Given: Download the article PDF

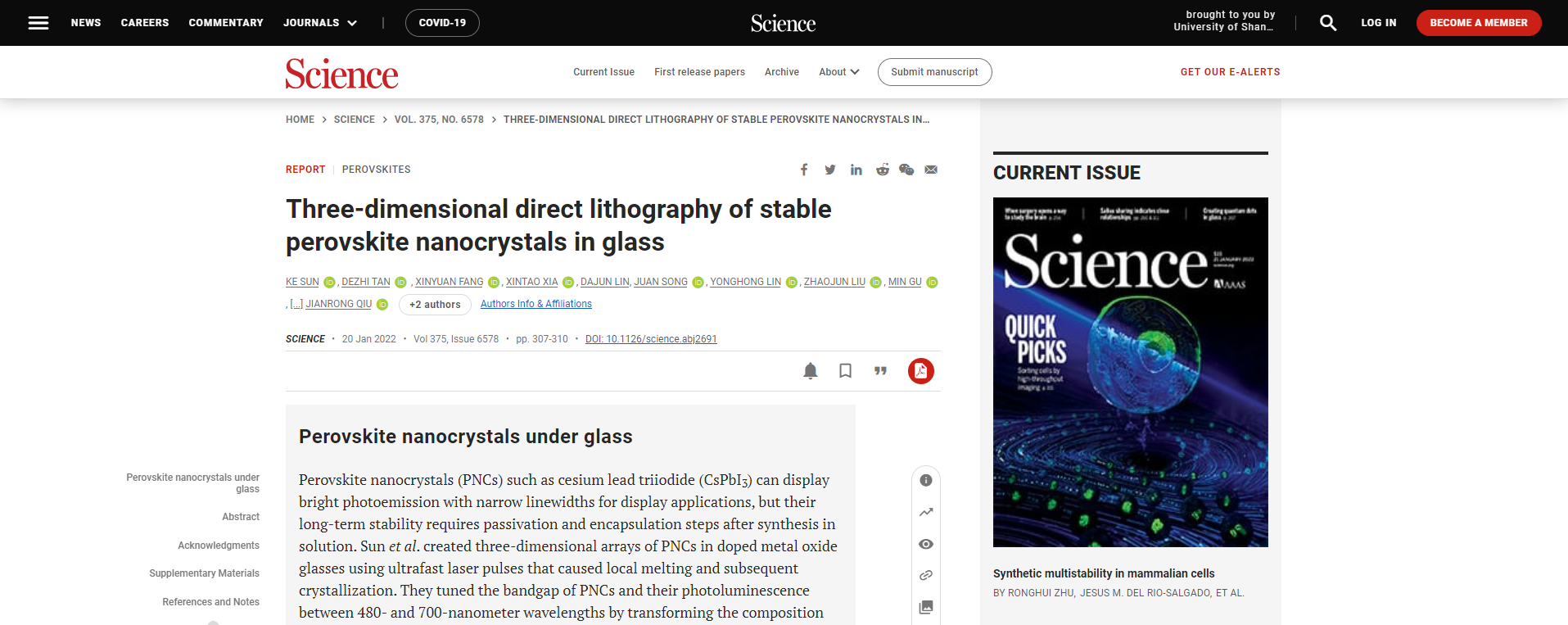Looking at the screenshot, I should [x=921, y=371].
